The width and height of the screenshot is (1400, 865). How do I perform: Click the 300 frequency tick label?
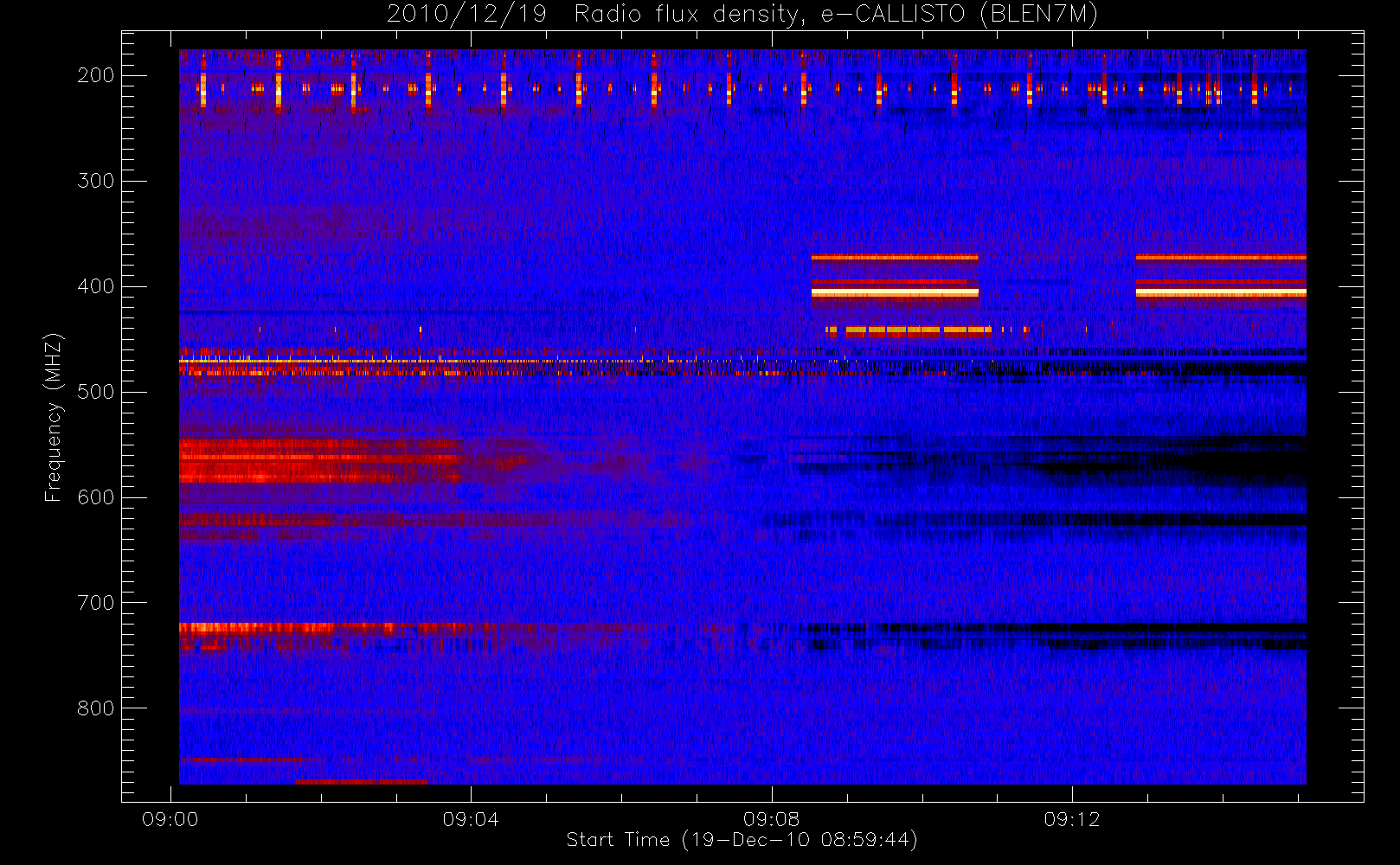[96, 181]
